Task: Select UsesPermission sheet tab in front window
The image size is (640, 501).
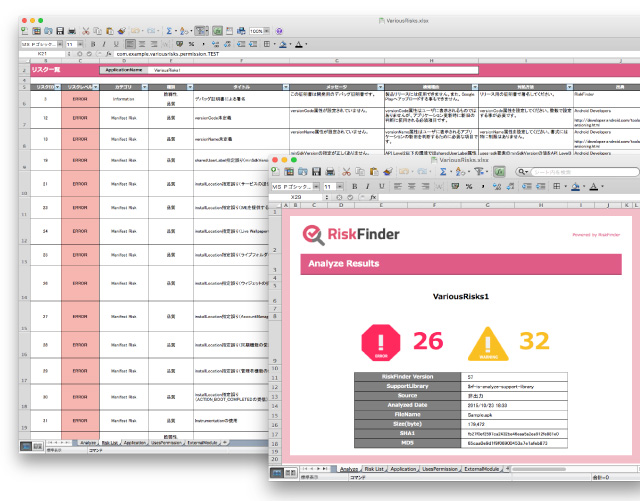Action: click(x=440, y=469)
